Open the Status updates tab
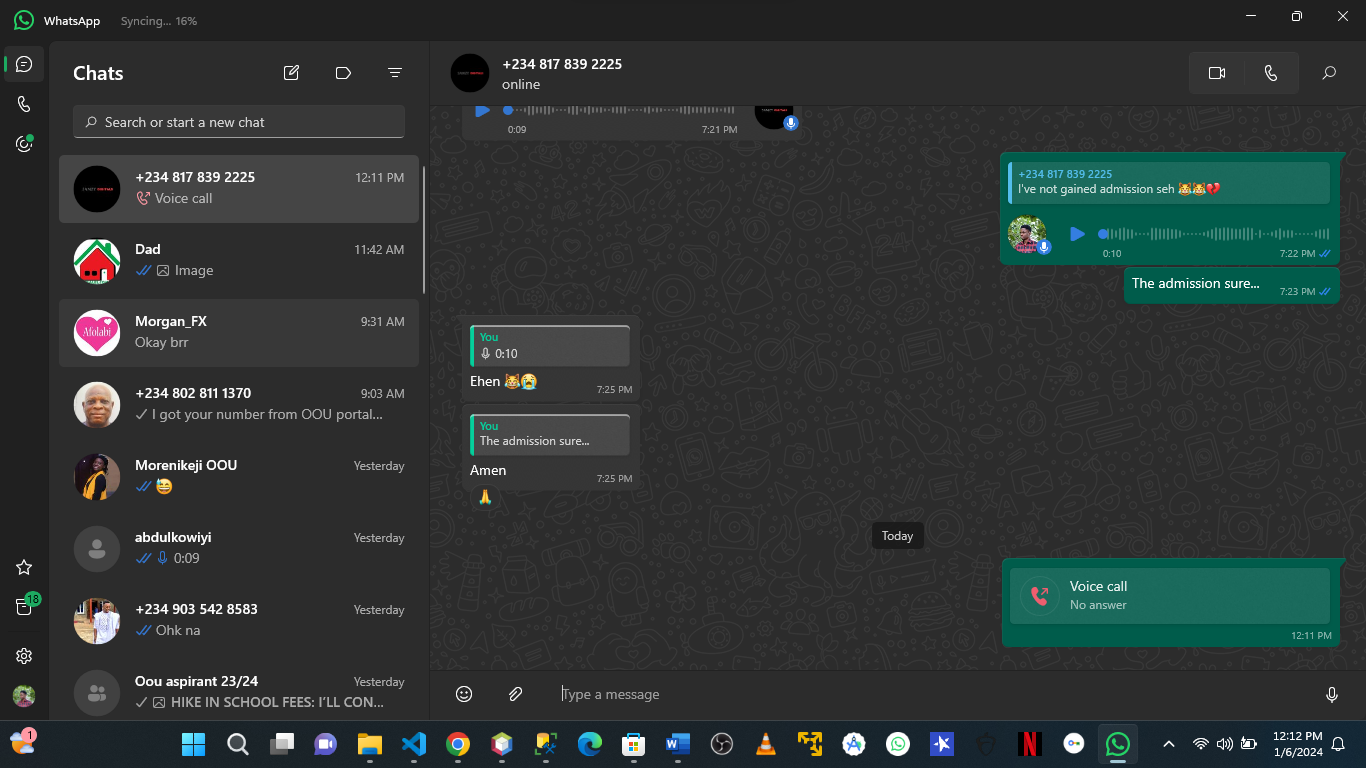The image size is (1366, 768). click(x=24, y=144)
